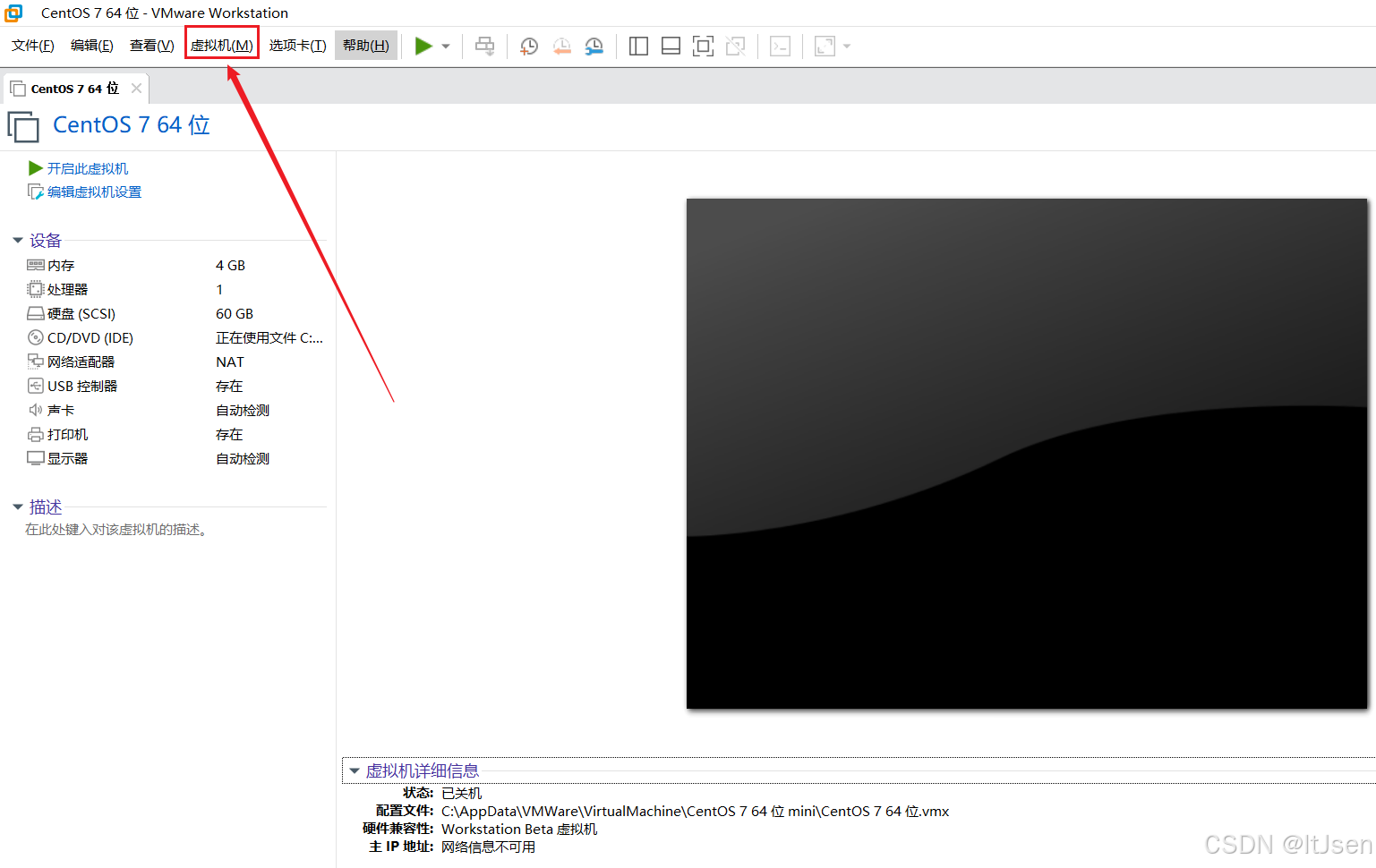
Task: Open the stretch display dropdown arrow
Action: 847,47
